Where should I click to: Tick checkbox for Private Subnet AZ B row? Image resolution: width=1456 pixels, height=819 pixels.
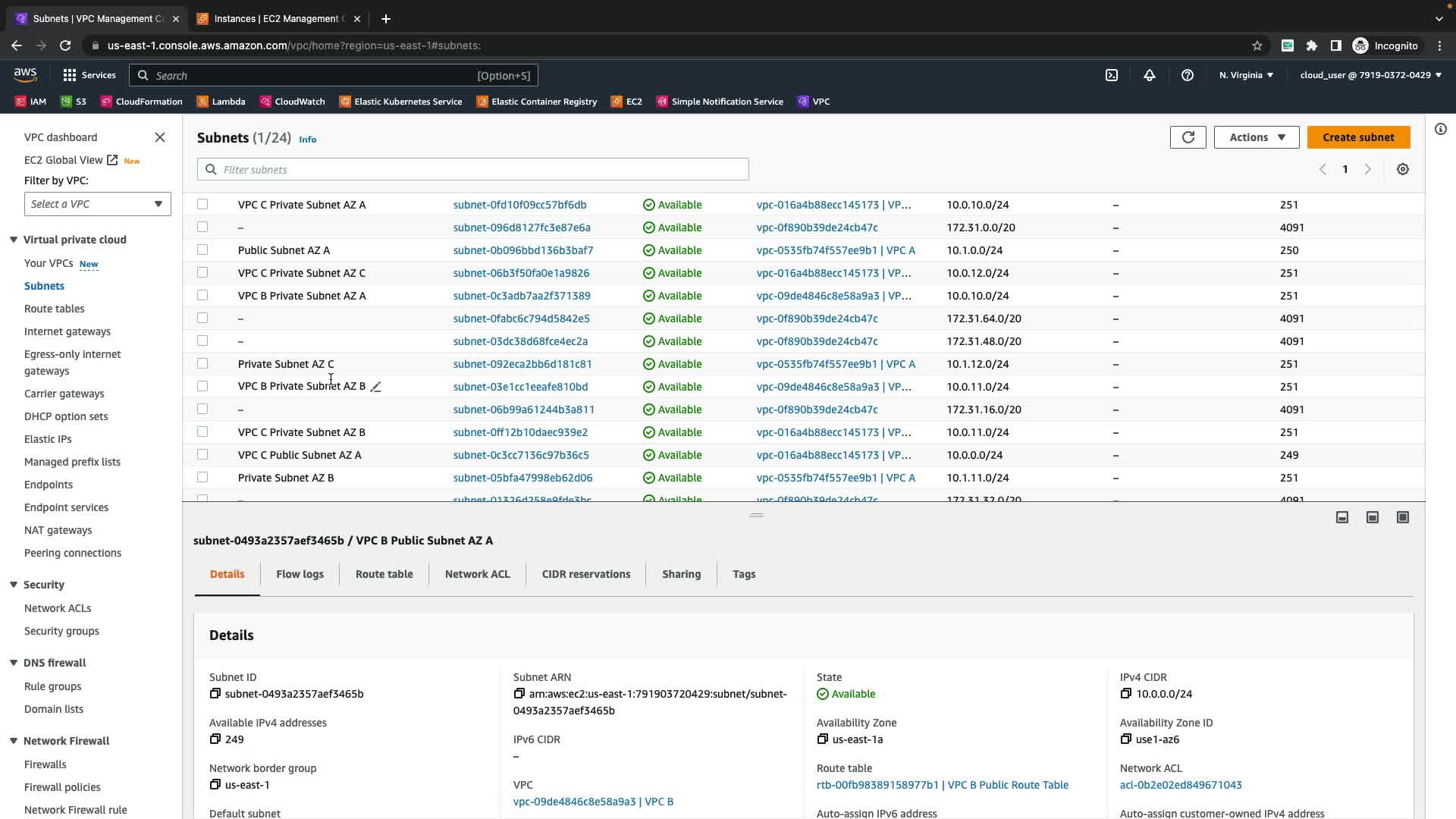point(202,477)
